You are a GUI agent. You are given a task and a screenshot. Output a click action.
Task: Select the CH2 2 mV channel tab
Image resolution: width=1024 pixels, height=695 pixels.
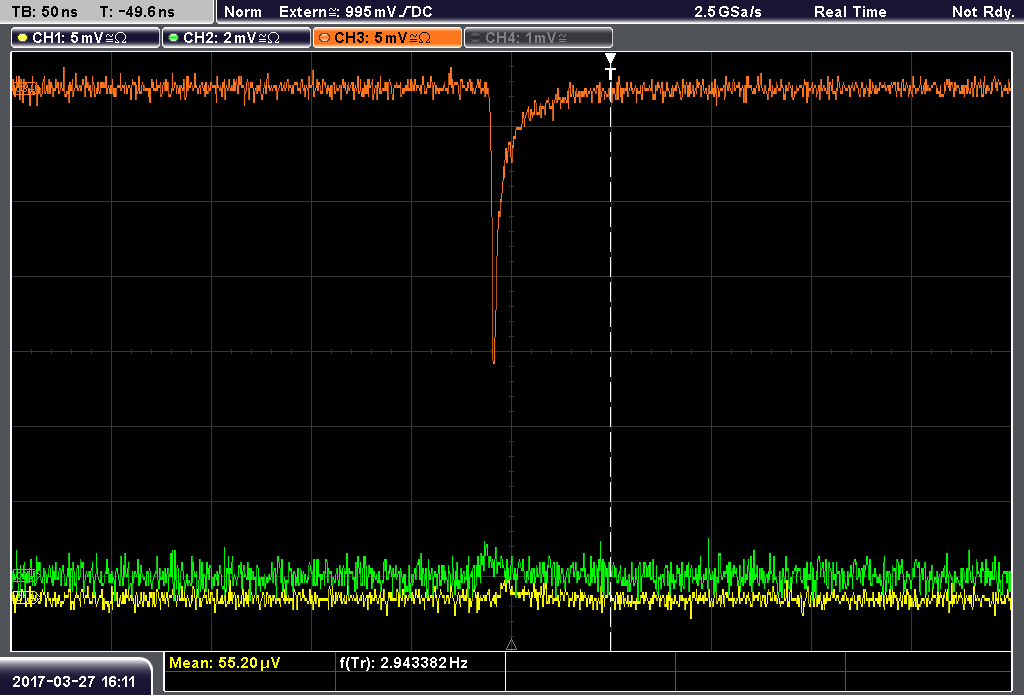[236, 38]
